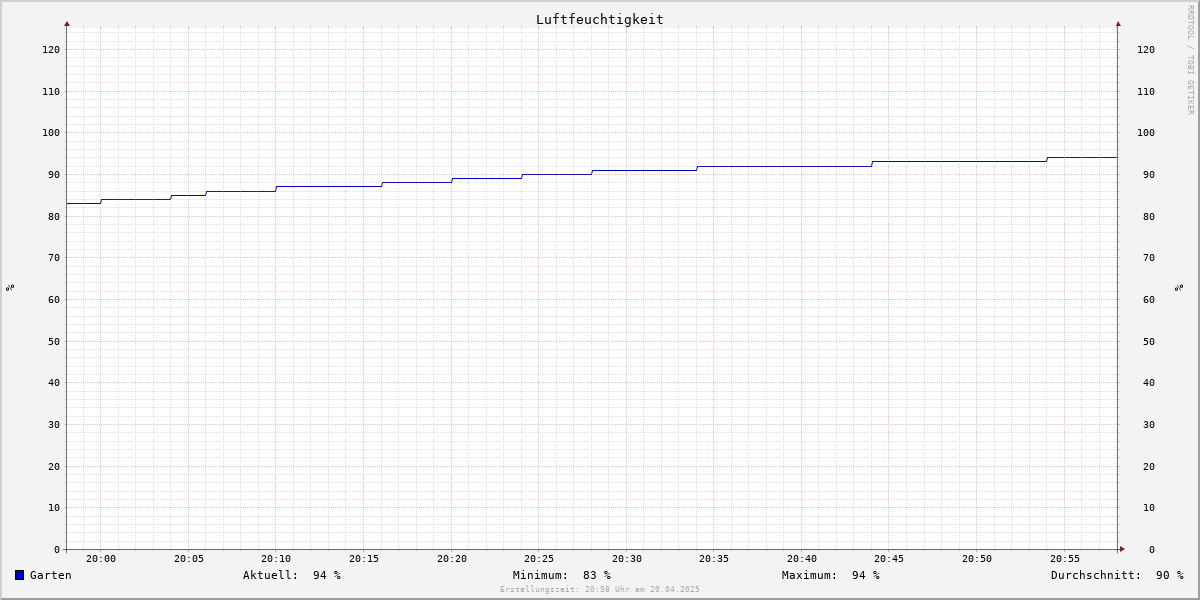Viewport: 1200px width, 600px height.
Task: Click the Luftfeuchtigkeit chart title
Action: 599,19
